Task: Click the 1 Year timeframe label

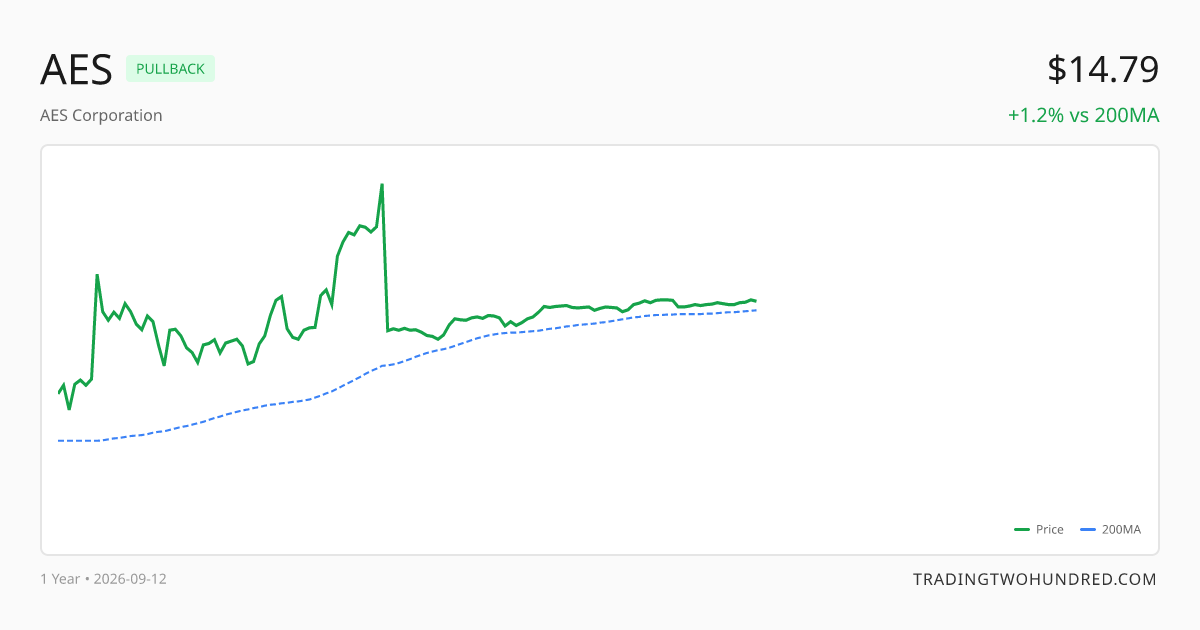Action: (60, 579)
